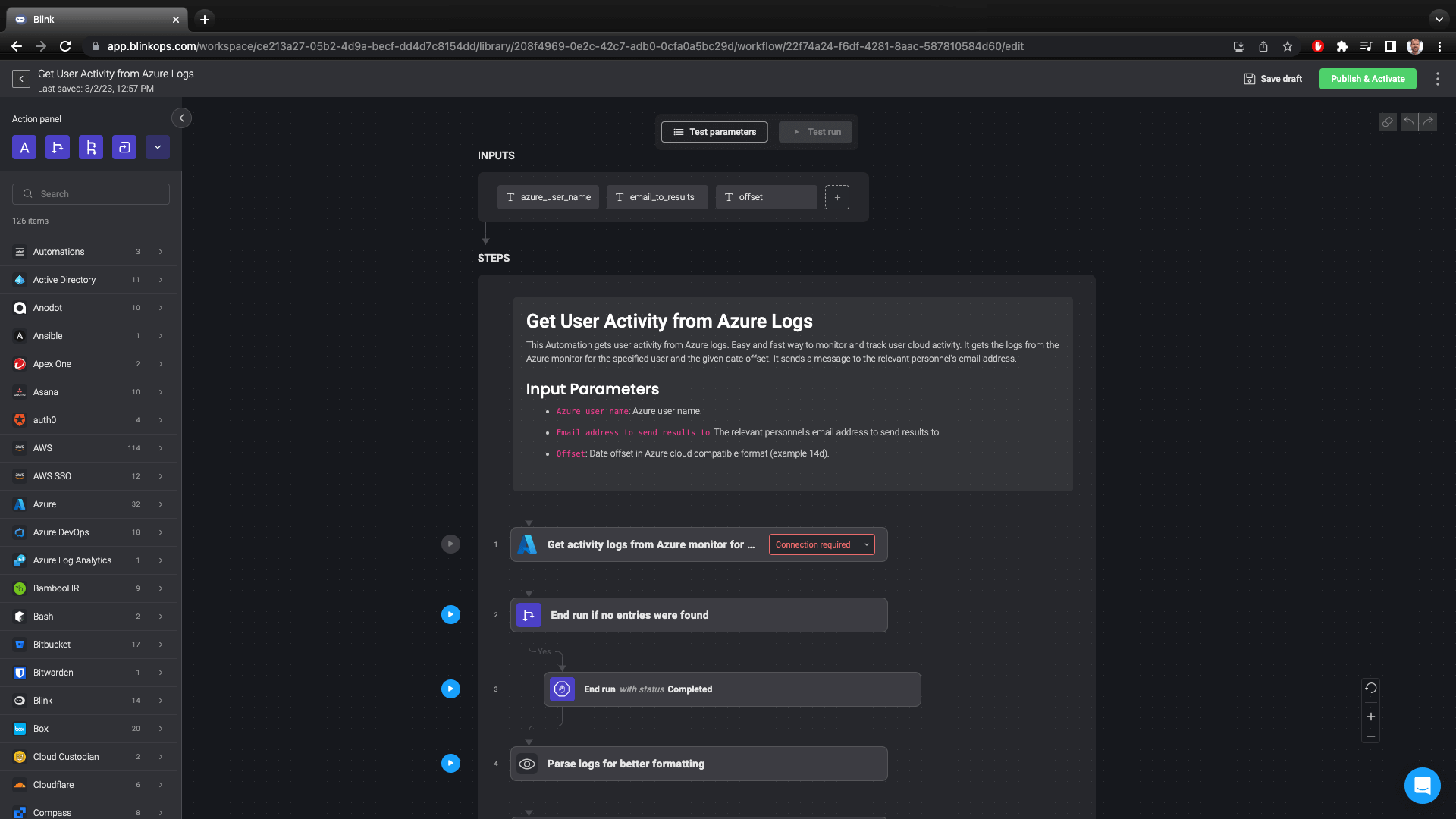
Task: Select the loop step icon in Action panel
Action: [91, 147]
